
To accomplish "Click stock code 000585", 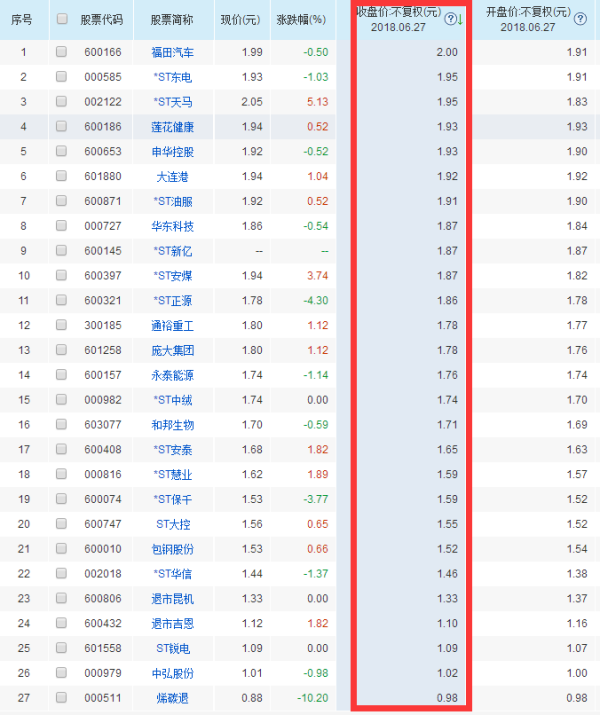I will (103, 77).
